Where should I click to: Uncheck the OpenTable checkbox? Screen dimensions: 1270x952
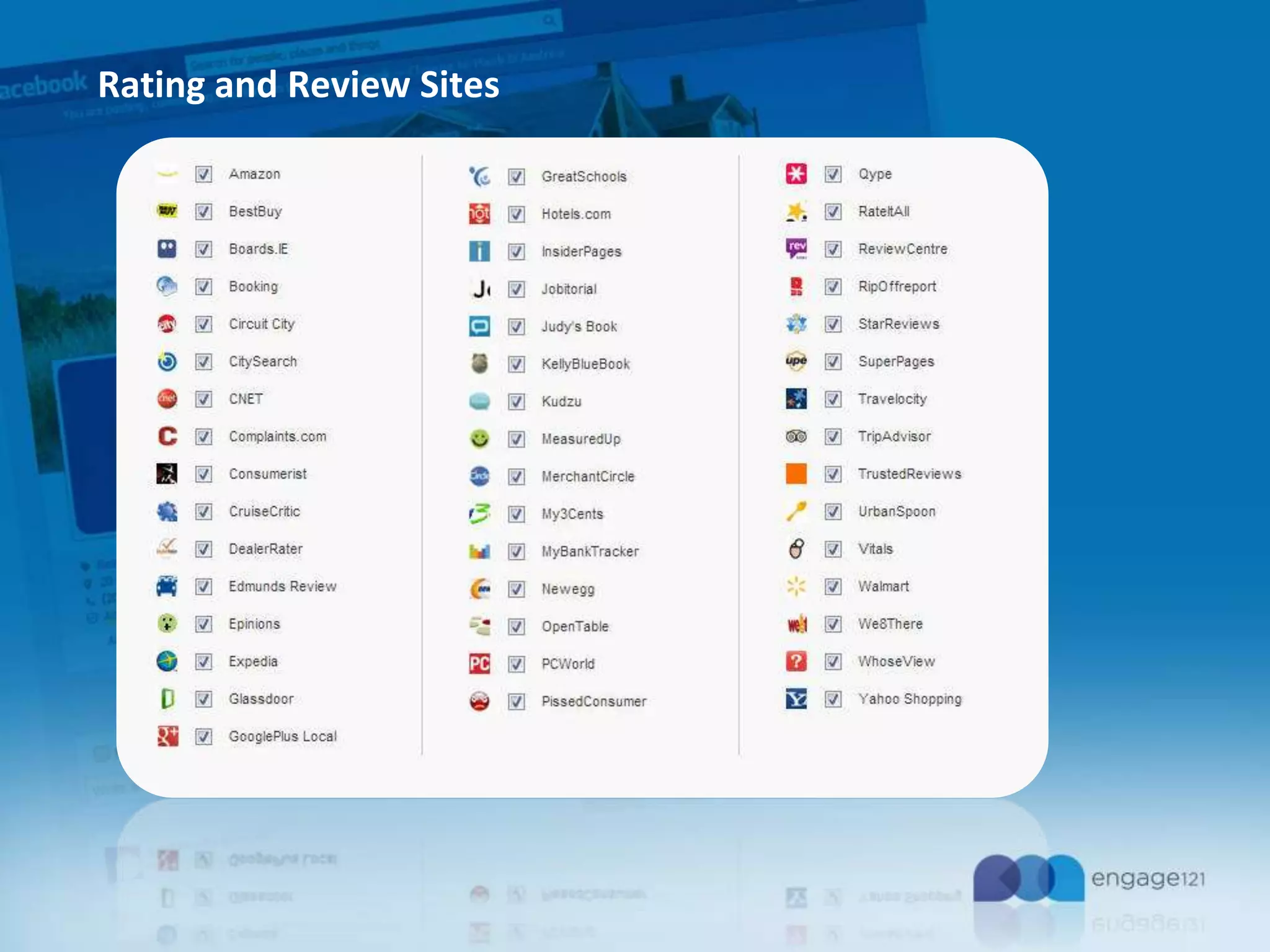pyautogui.click(x=516, y=627)
